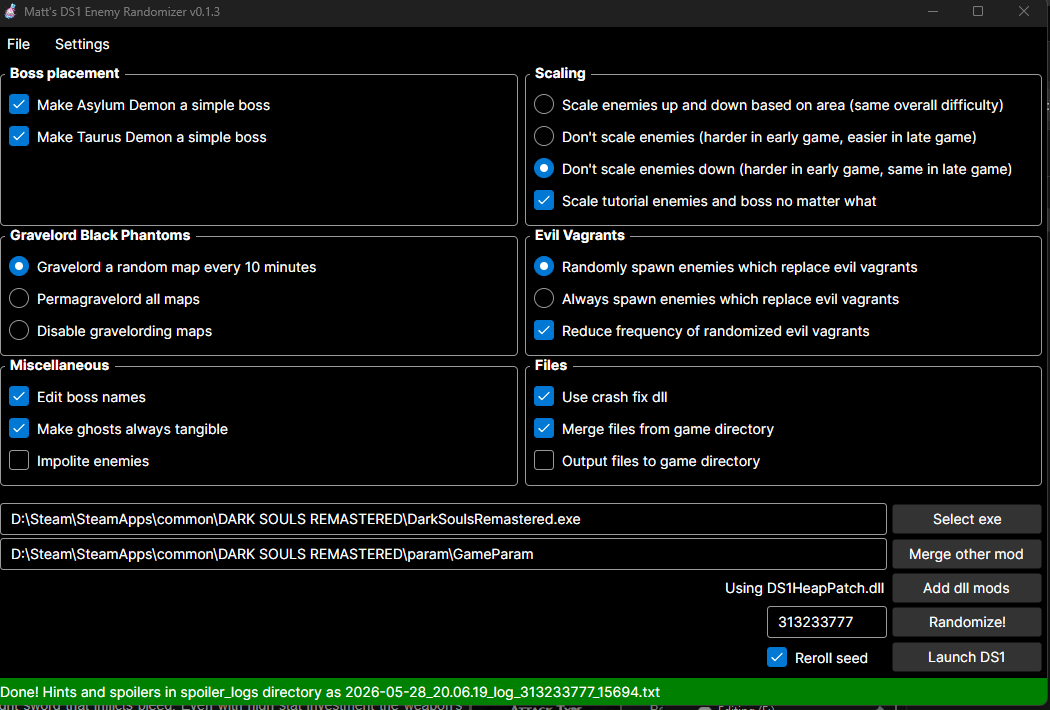Screen dimensions: 1050x710
Task: Click the seed number field 313233777
Action: click(x=826, y=622)
